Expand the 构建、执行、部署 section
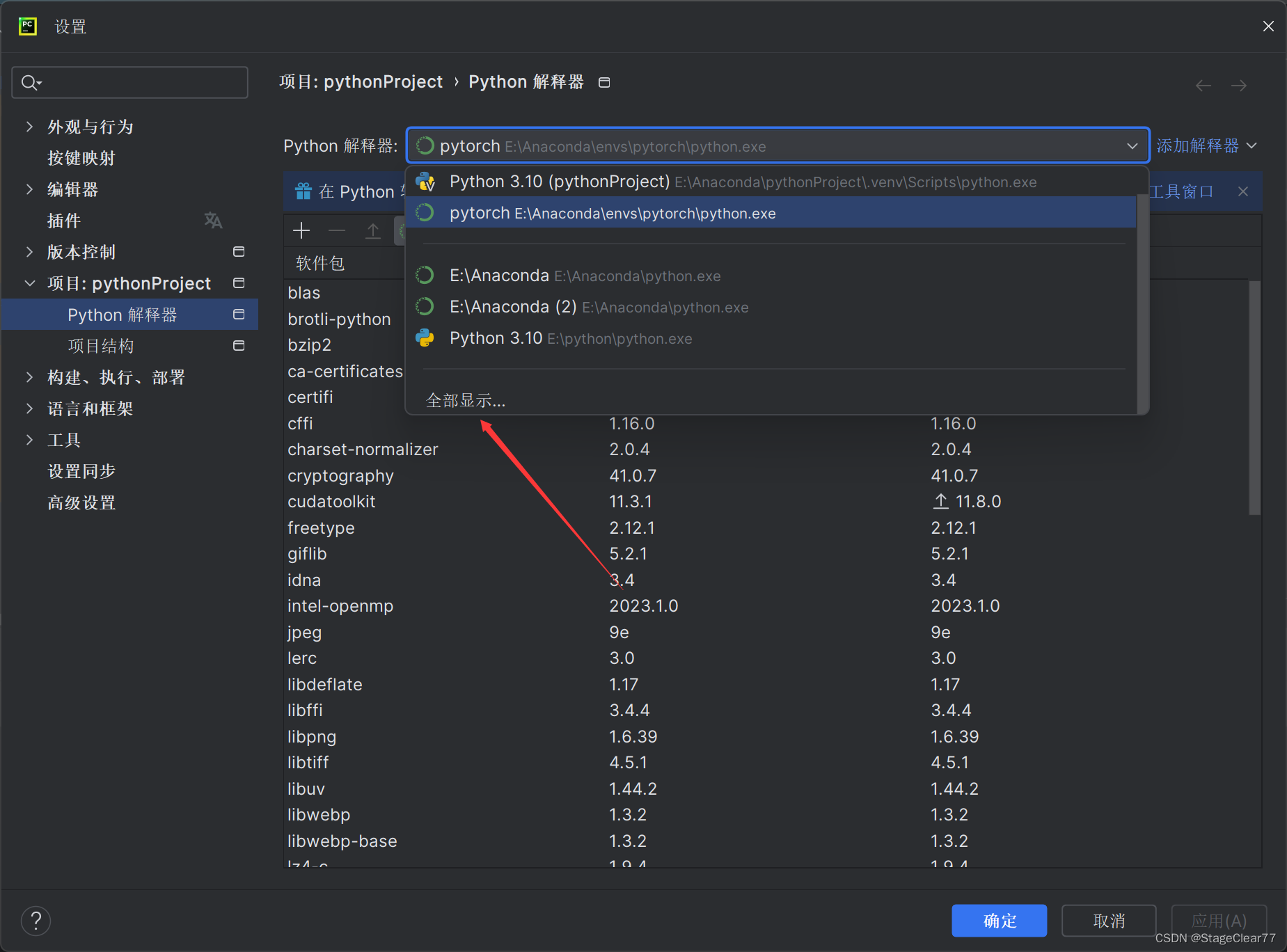 click(x=29, y=377)
